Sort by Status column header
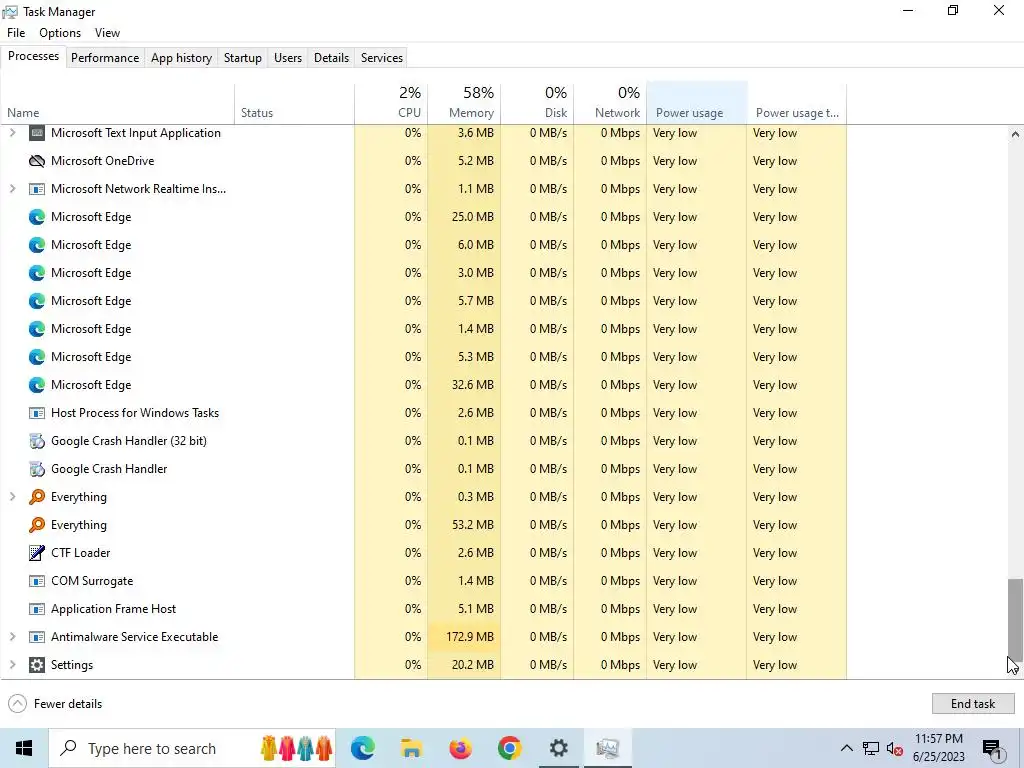The width and height of the screenshot is (1024, 768). (x=295, y=103)
